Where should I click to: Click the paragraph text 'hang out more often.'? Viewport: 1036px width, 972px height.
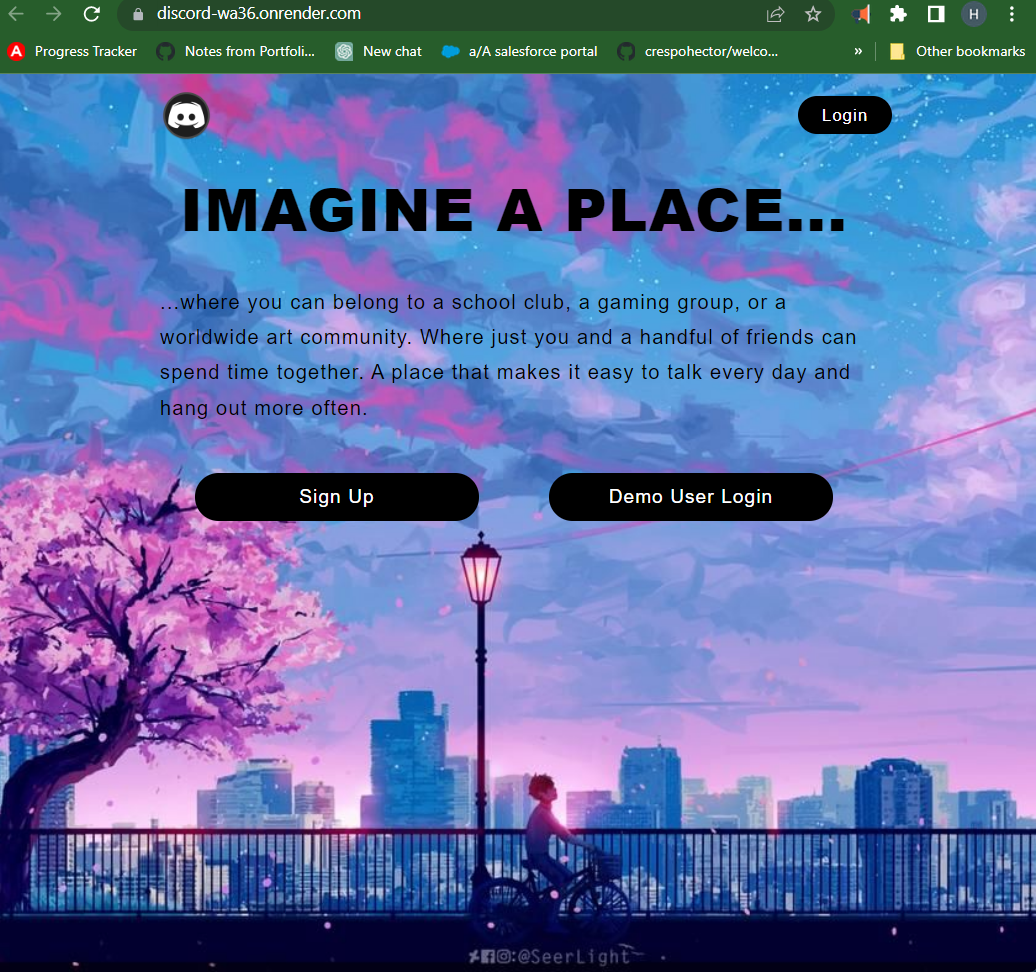(264, 408)
